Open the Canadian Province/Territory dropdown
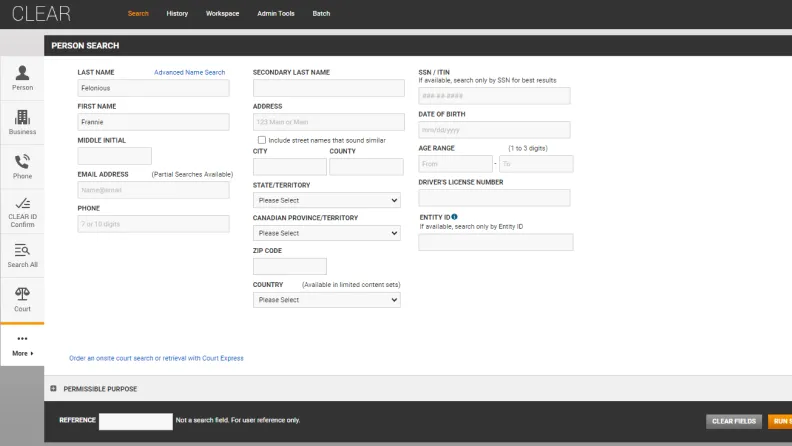Image resolution: width=792 pixels, height=446 pixels. [326, 233]
